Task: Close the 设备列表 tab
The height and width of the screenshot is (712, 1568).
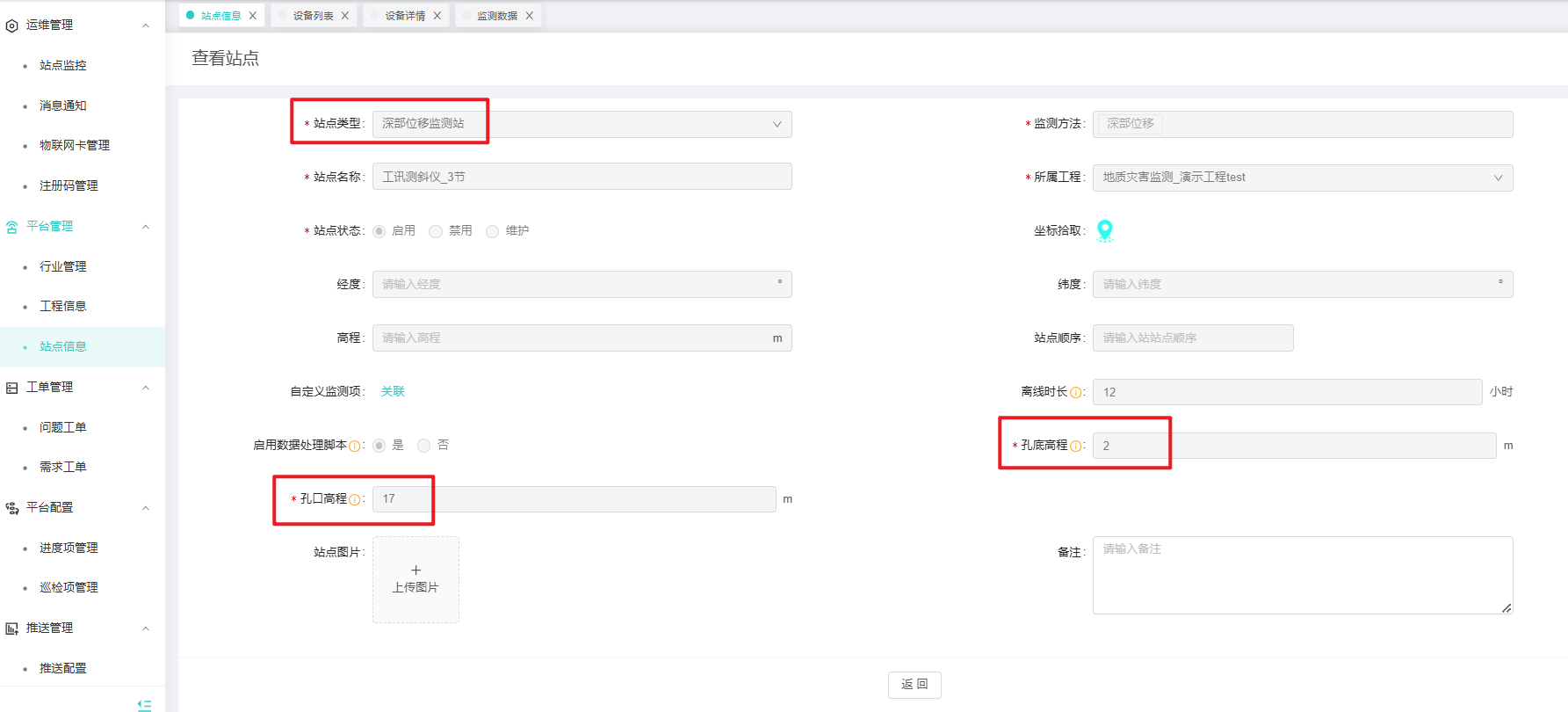Action: point(345,16)
